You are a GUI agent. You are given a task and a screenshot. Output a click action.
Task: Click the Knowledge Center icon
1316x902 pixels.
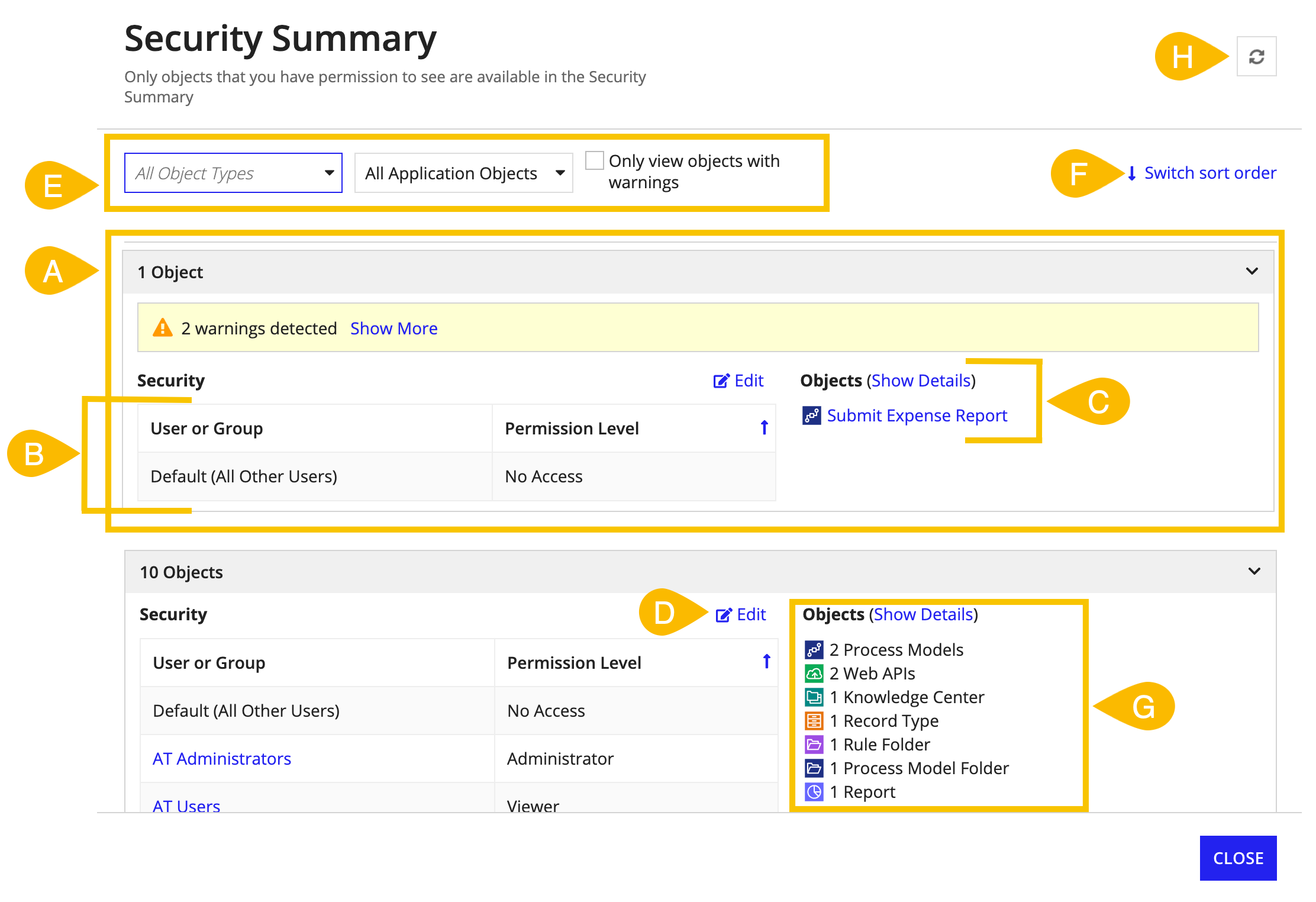coord(814,697)
